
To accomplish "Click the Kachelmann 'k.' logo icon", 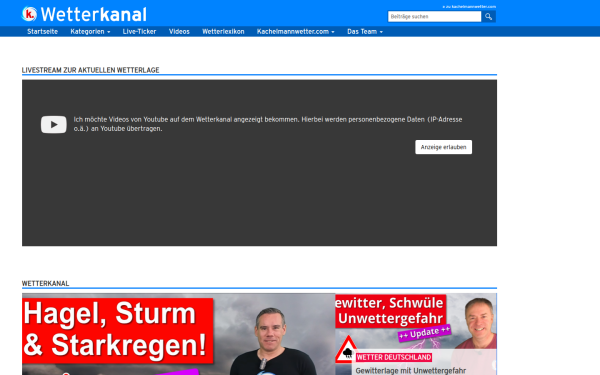I will (x=29, y=14).
